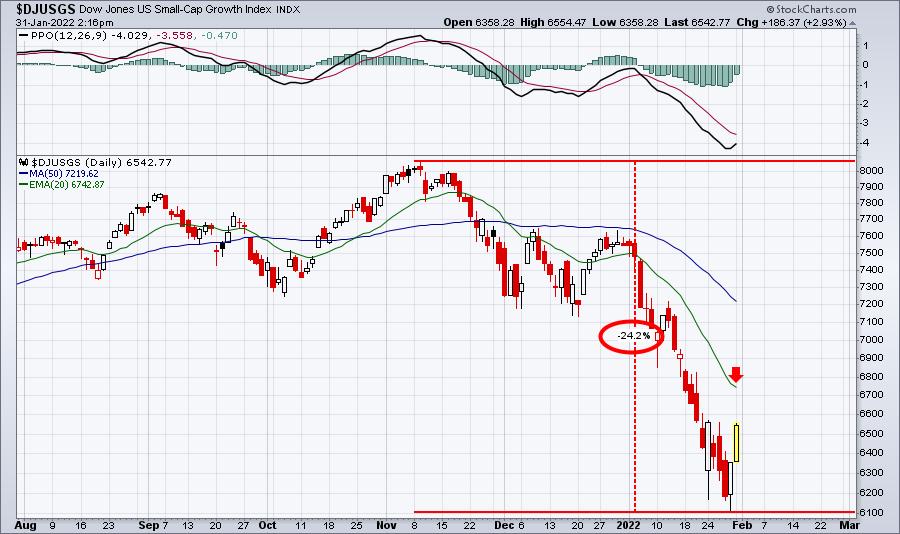Screen dimensions: 900x534
Task: Click the 2022 label on date axis
Action: (627, 525)
